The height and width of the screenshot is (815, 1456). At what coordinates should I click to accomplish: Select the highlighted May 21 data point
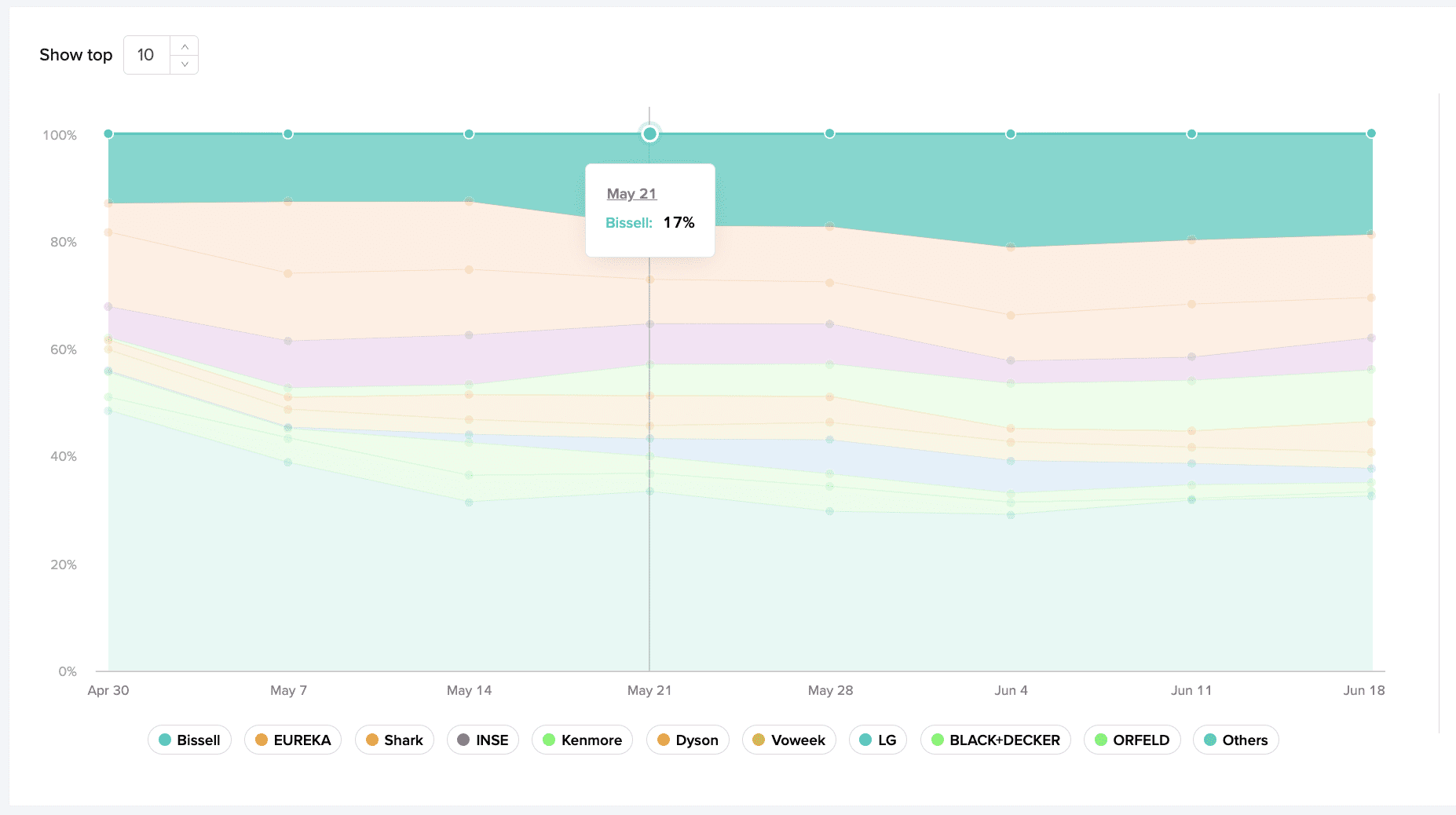649,133
